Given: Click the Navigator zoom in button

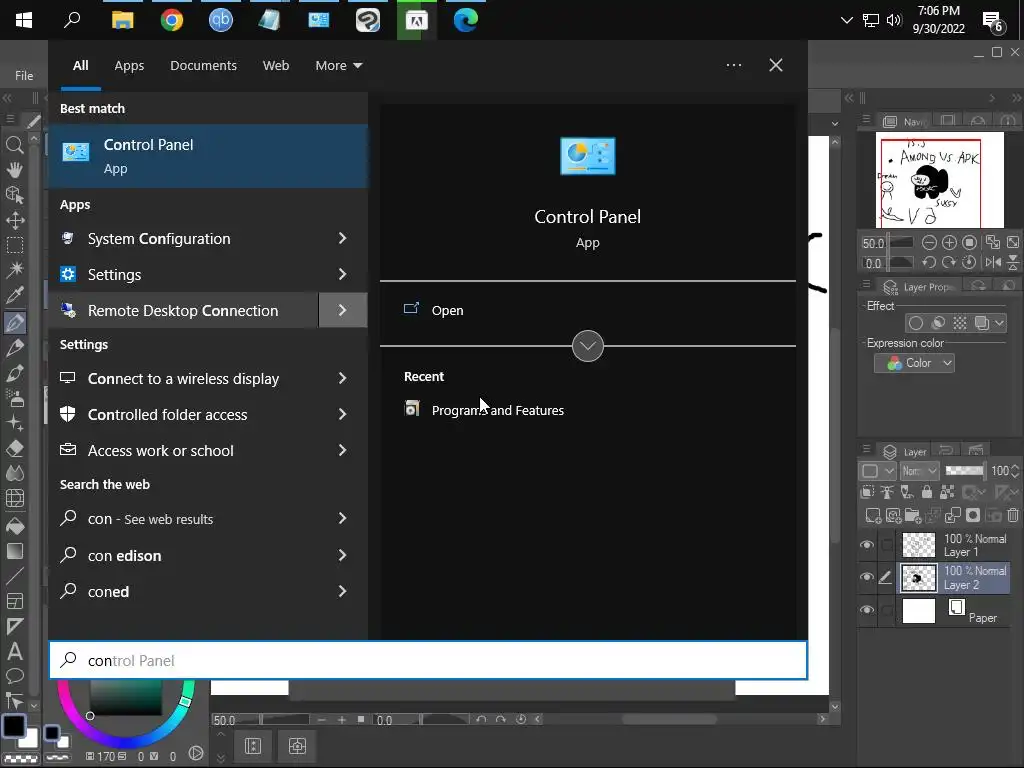Looking at the screenshot, I should click(950, 243).
